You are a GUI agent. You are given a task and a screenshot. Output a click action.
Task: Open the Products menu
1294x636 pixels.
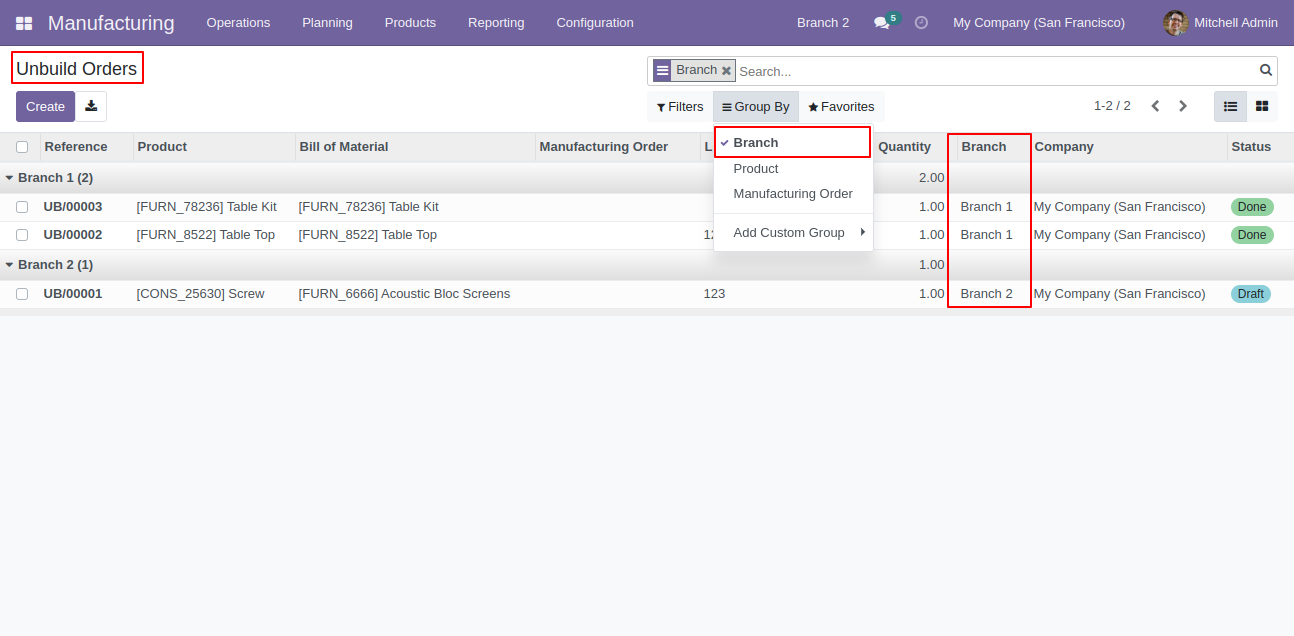410,23
